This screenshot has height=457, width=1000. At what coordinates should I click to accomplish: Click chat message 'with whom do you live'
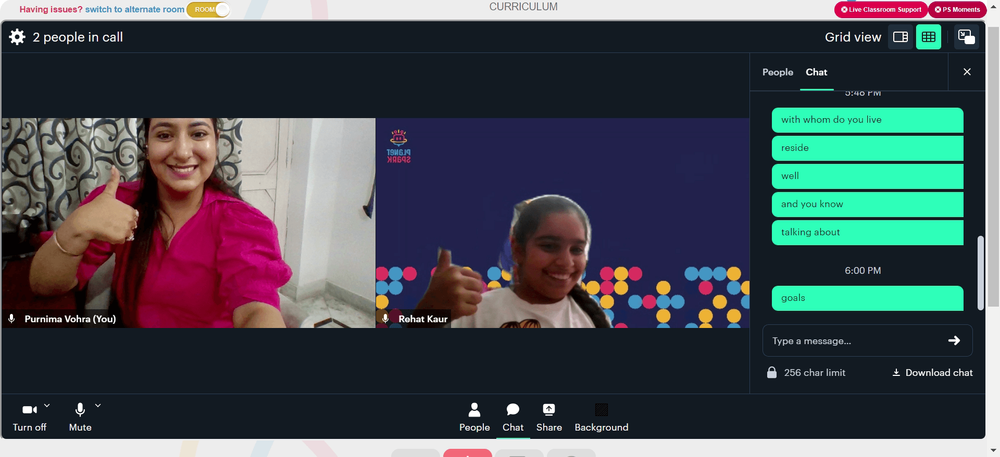tap(867, 120)
